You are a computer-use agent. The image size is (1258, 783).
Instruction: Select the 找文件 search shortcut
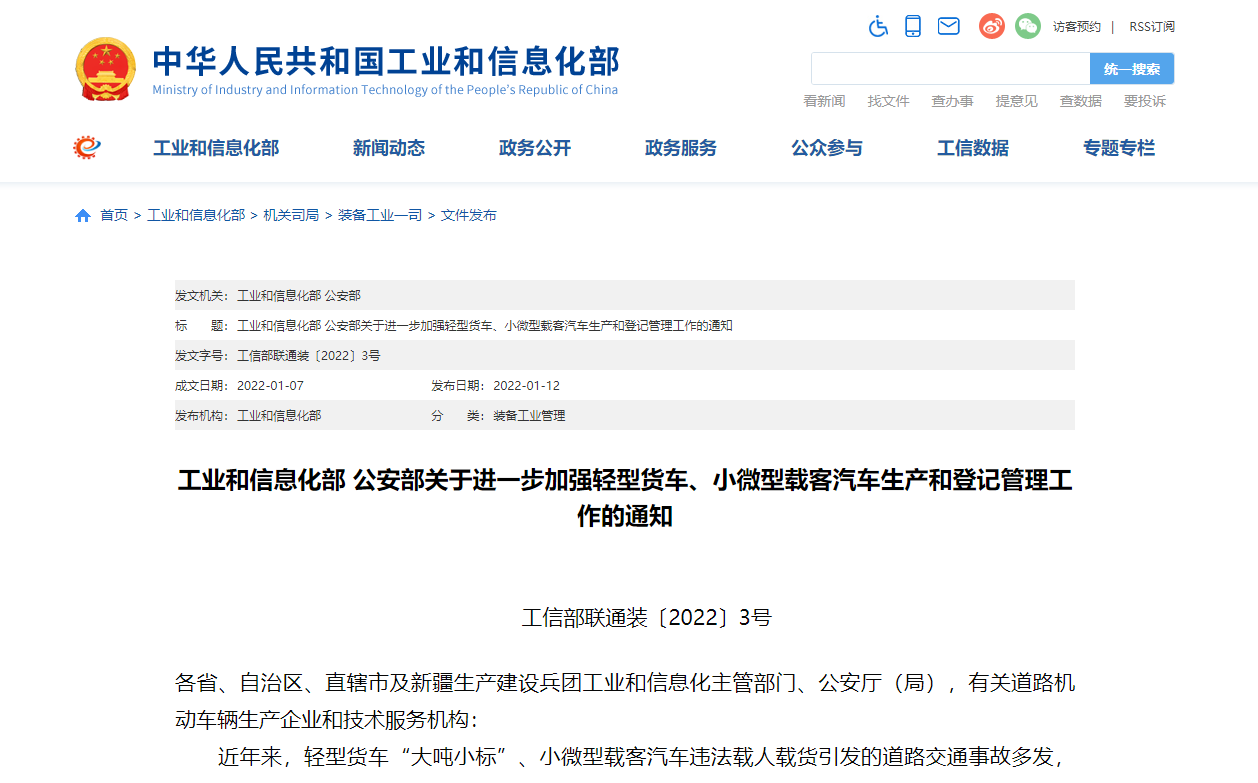pyautogui.click(x=888, y=101)
